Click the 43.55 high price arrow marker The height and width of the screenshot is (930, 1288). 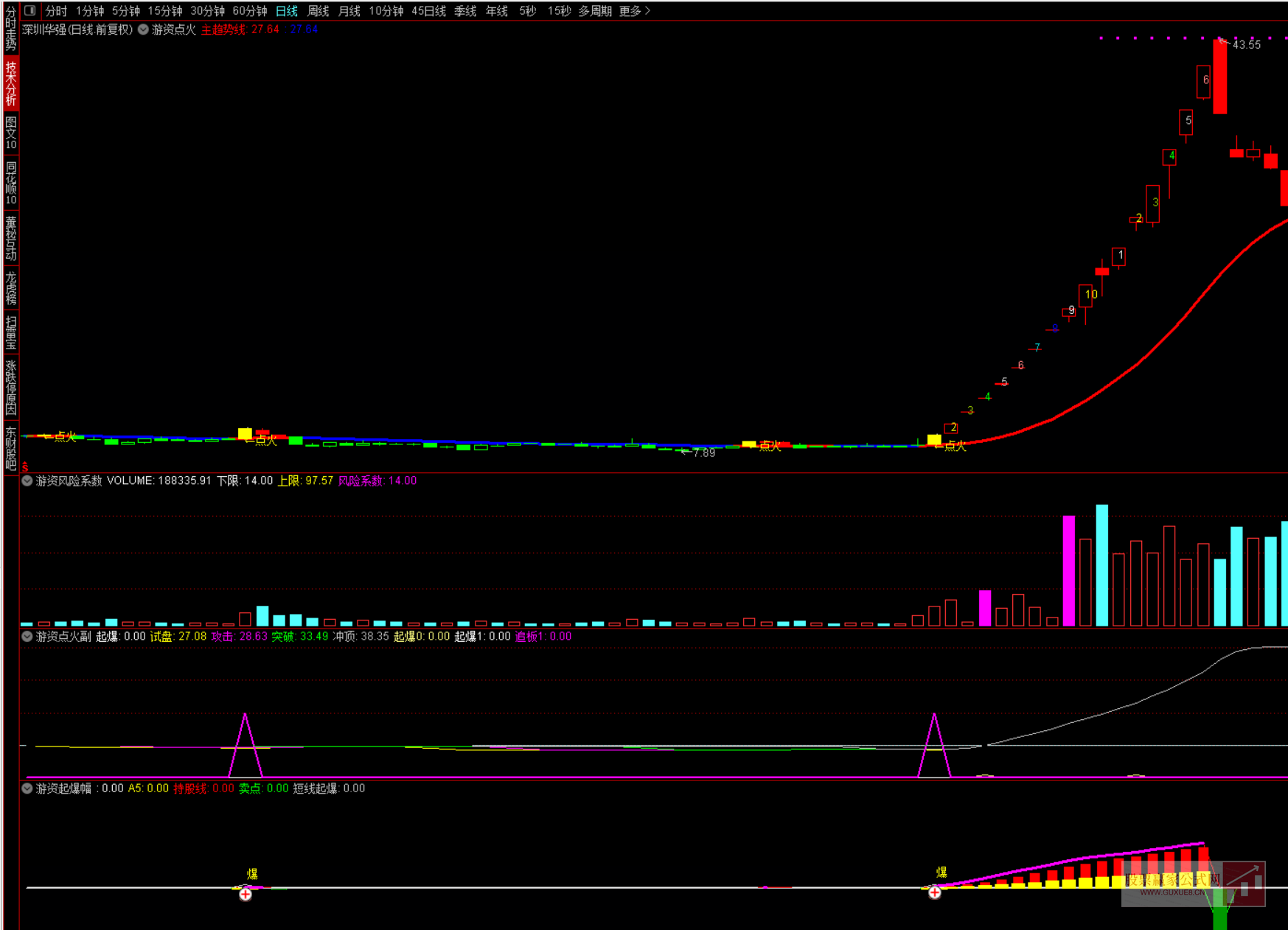click(1225, 42)
